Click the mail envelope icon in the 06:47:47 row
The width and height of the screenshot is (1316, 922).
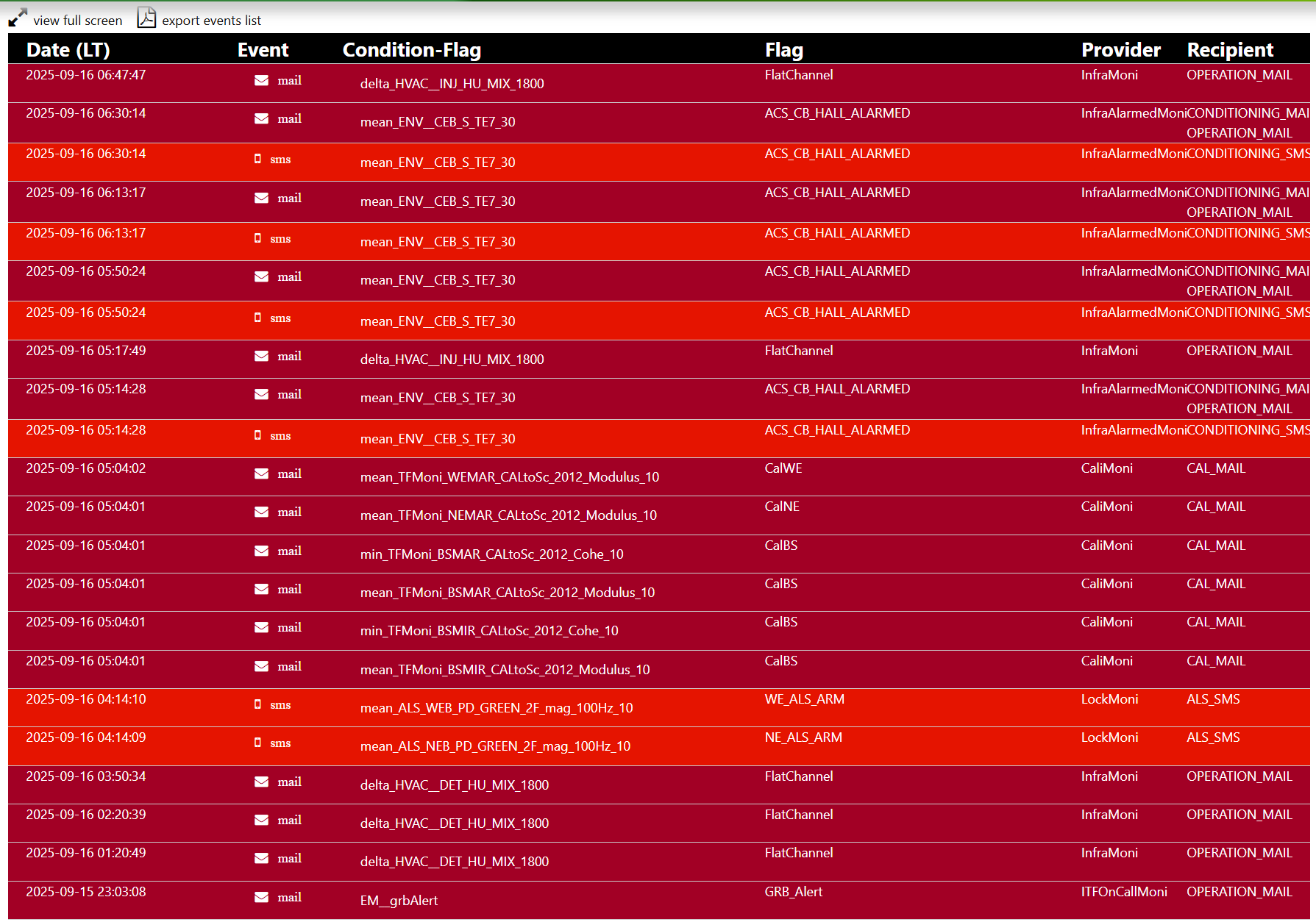pyautogui.click(x=261, y=80)
